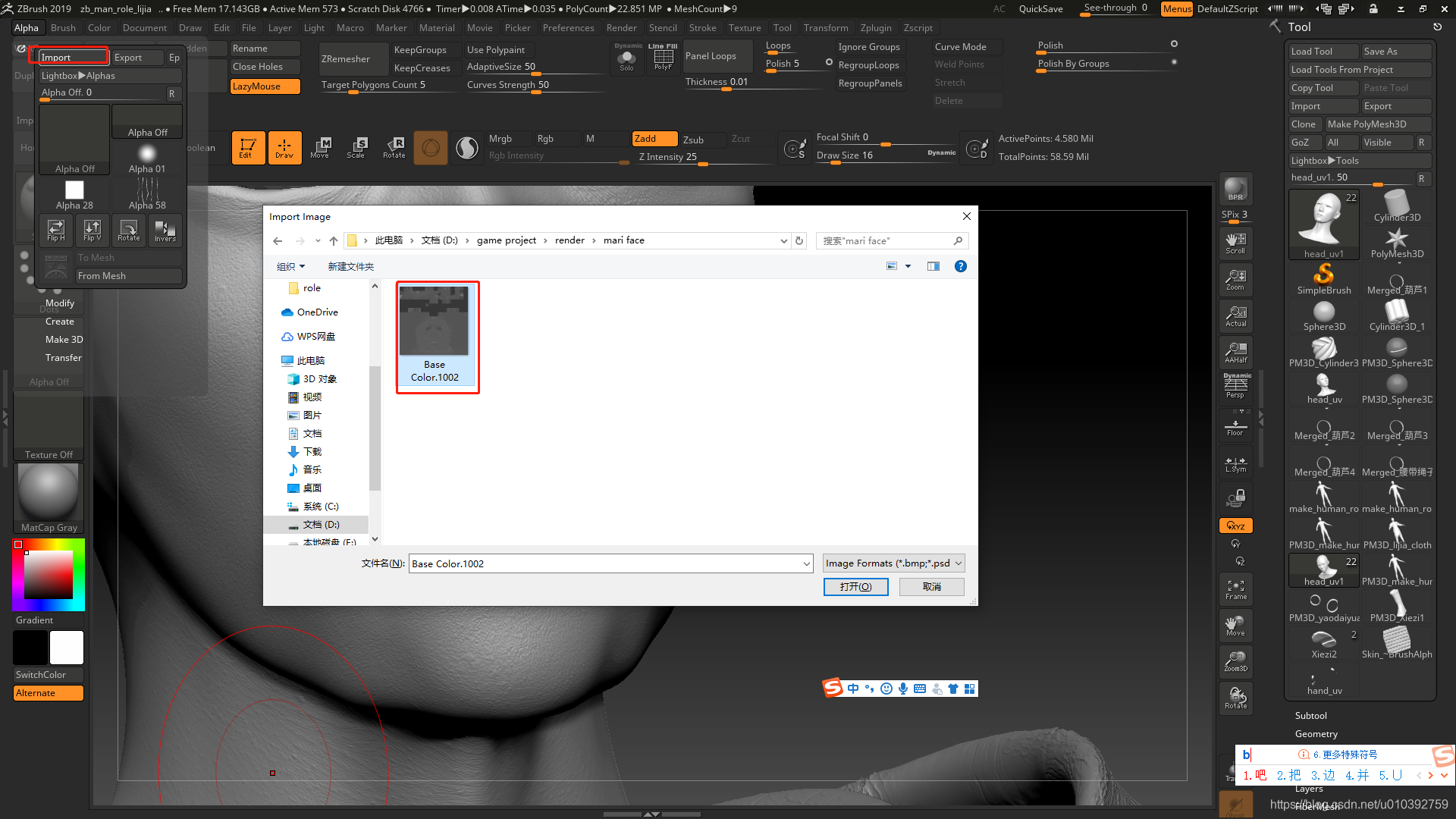
Task: Open the Material menu
Action: click(x=437, y=28)
